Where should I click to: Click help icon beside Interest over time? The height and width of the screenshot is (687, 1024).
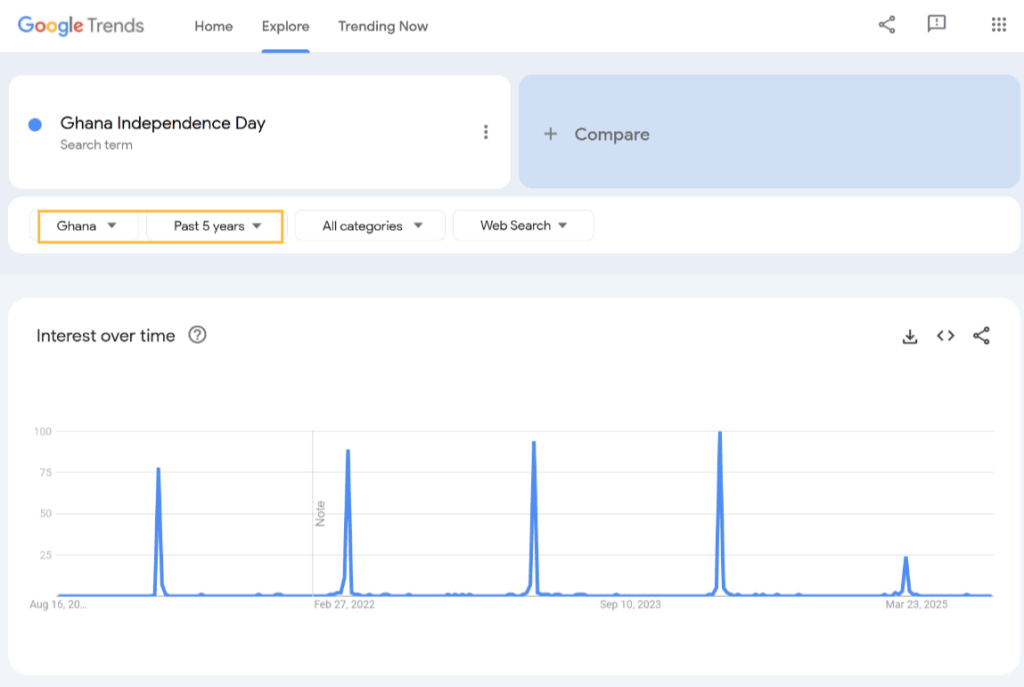[197, 335]
